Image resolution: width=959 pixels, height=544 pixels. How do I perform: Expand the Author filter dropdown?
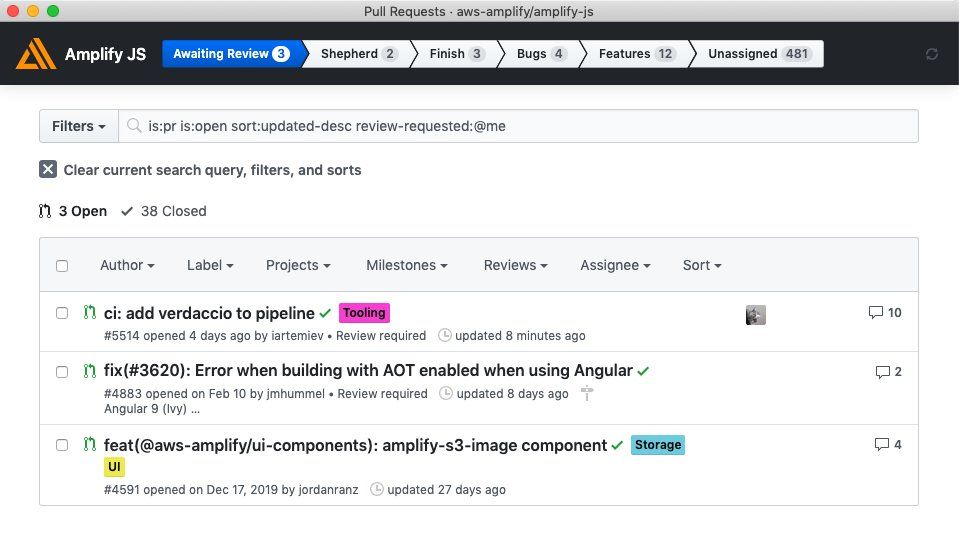(x=127, y=265)
